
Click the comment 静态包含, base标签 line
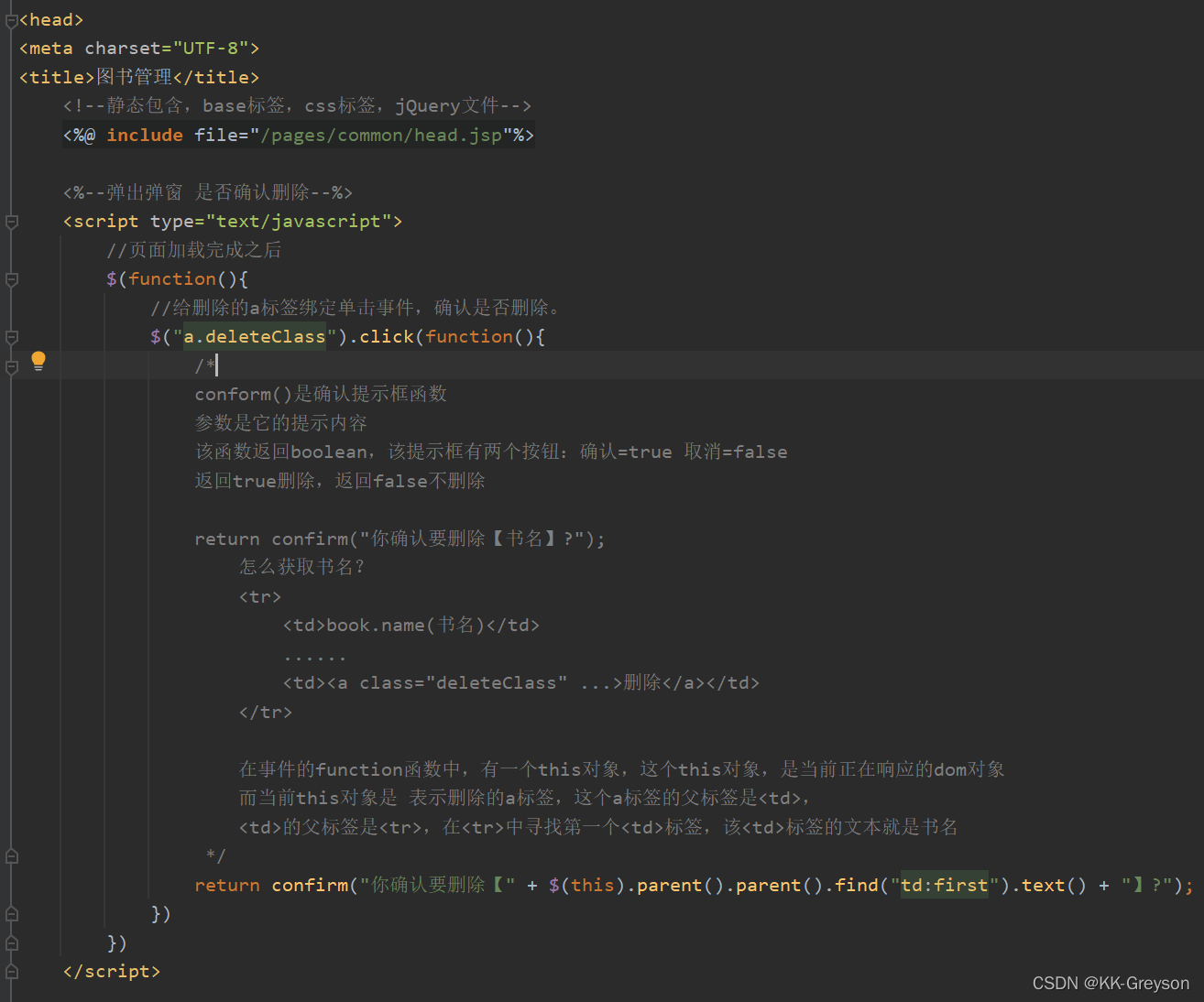tap(297, 106)
